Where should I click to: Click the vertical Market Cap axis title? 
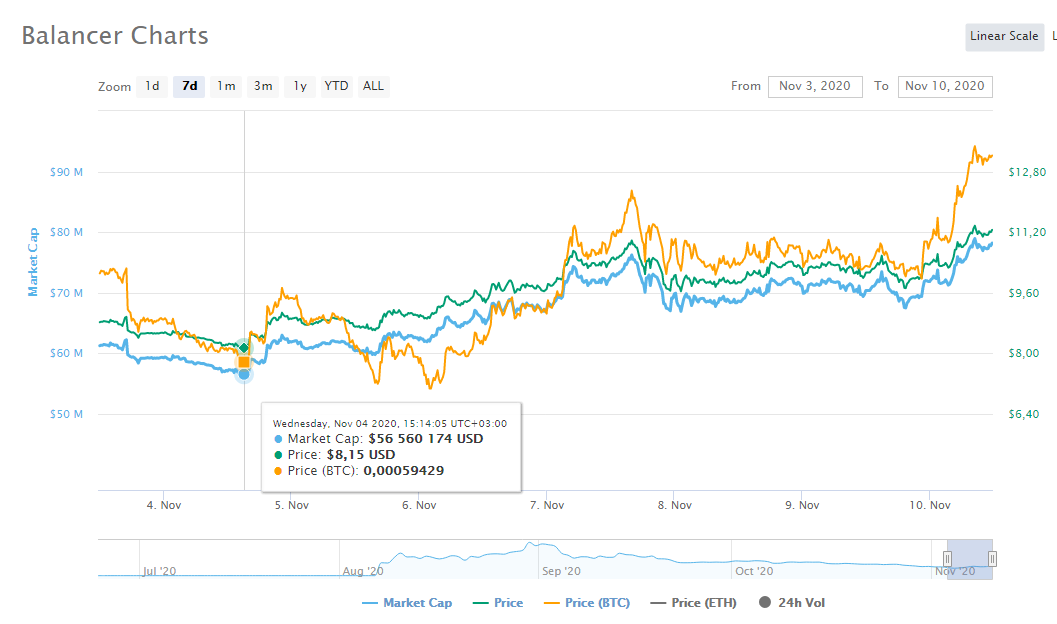pos(33,262)
